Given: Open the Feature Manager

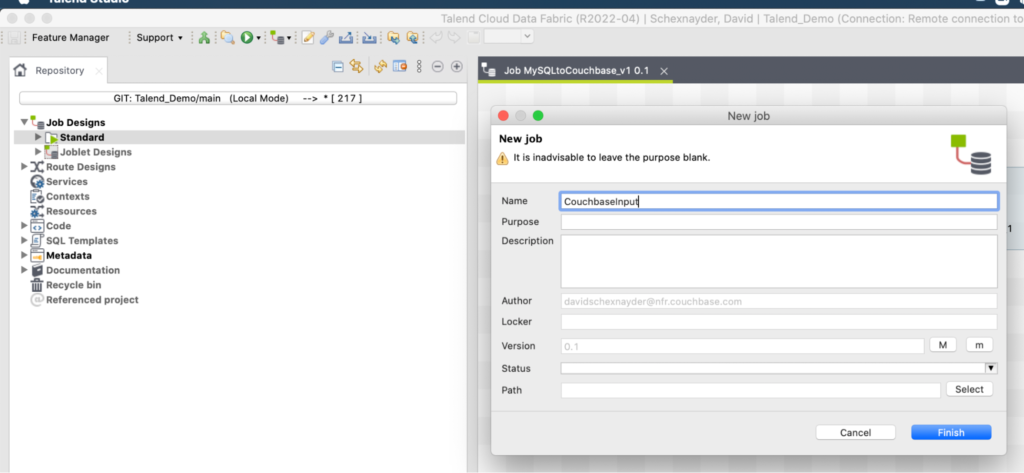Looking at the screenshot, I should click(71, 38).
